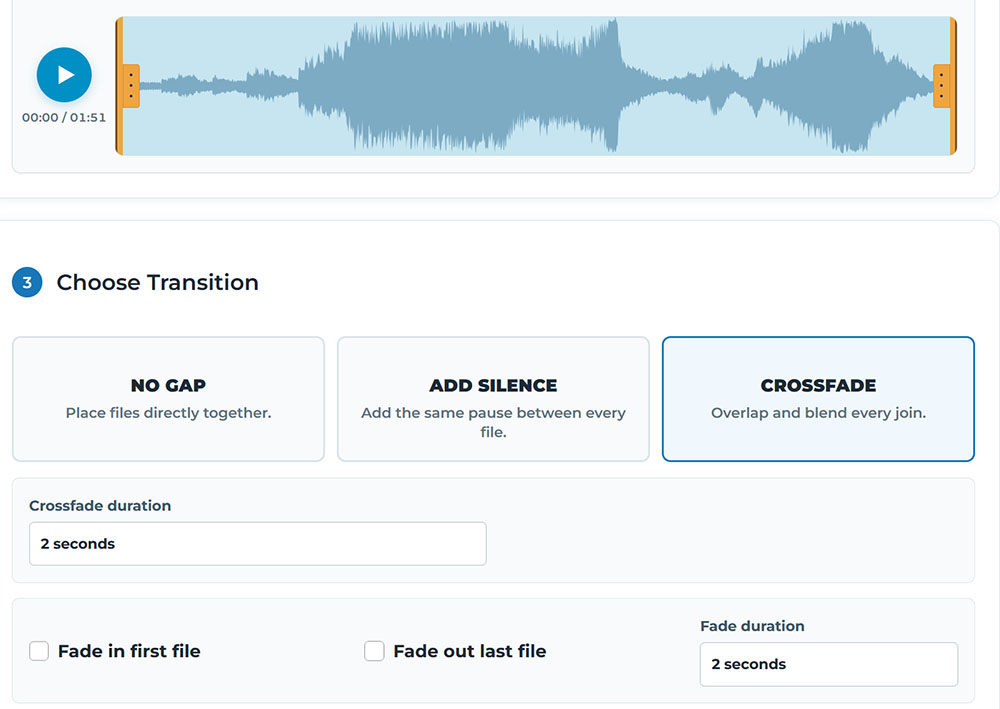This screenshot has height=709, width=1000.
Task: Play the audio preview
Action: 64,75
